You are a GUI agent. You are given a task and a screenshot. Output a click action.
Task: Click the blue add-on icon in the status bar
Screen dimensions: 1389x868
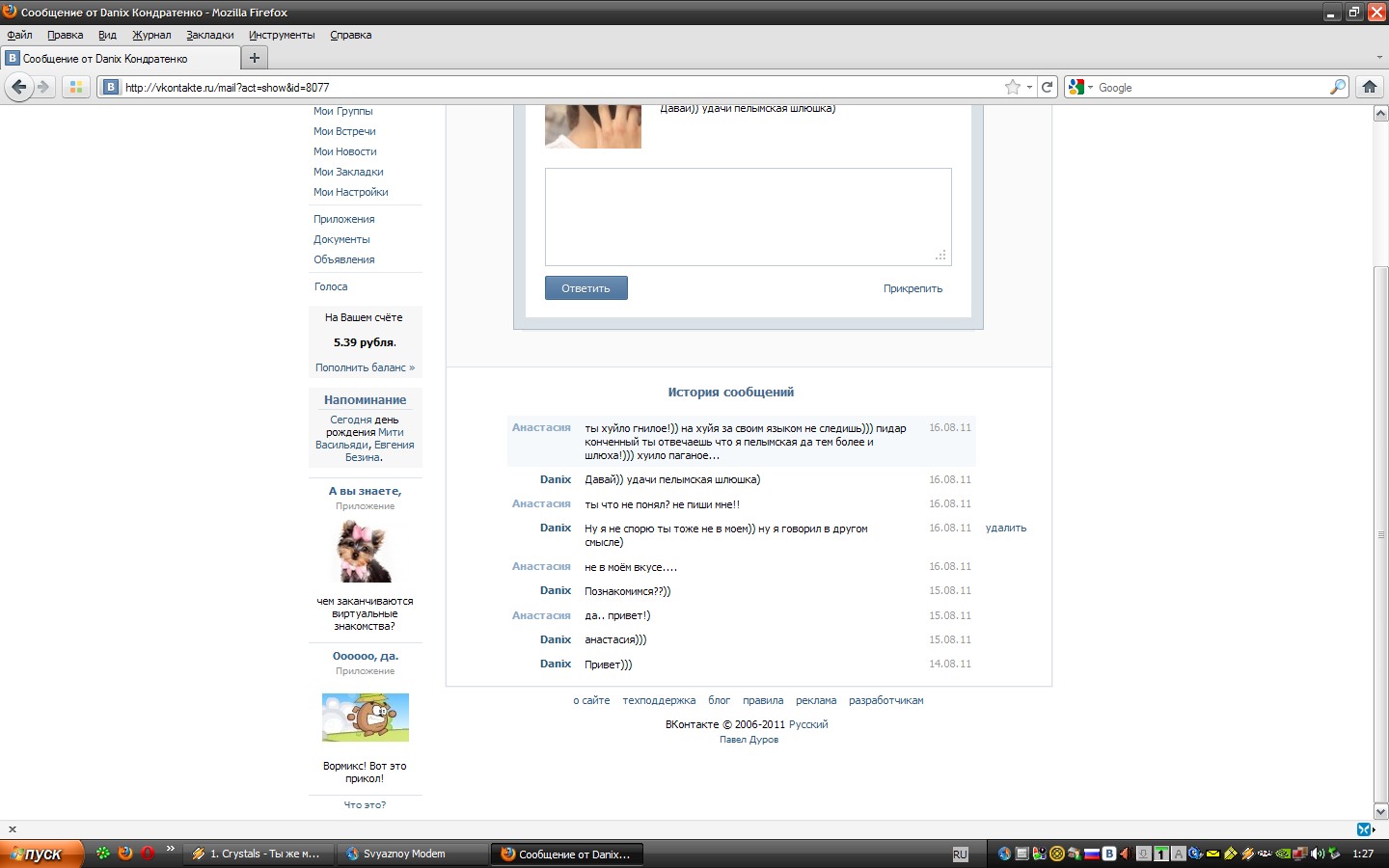pos(1364,829)
